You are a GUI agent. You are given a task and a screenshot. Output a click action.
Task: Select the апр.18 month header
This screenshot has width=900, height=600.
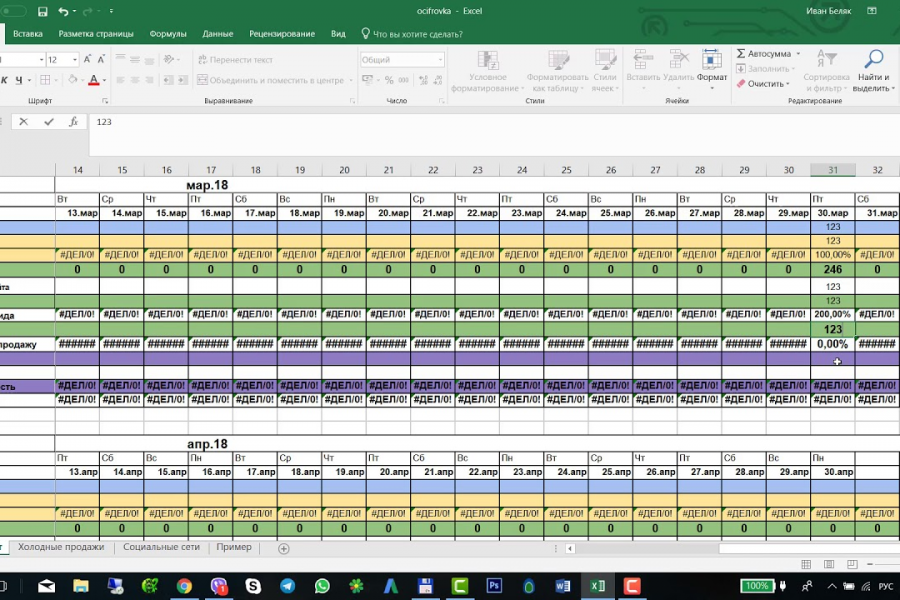(207, 444)
